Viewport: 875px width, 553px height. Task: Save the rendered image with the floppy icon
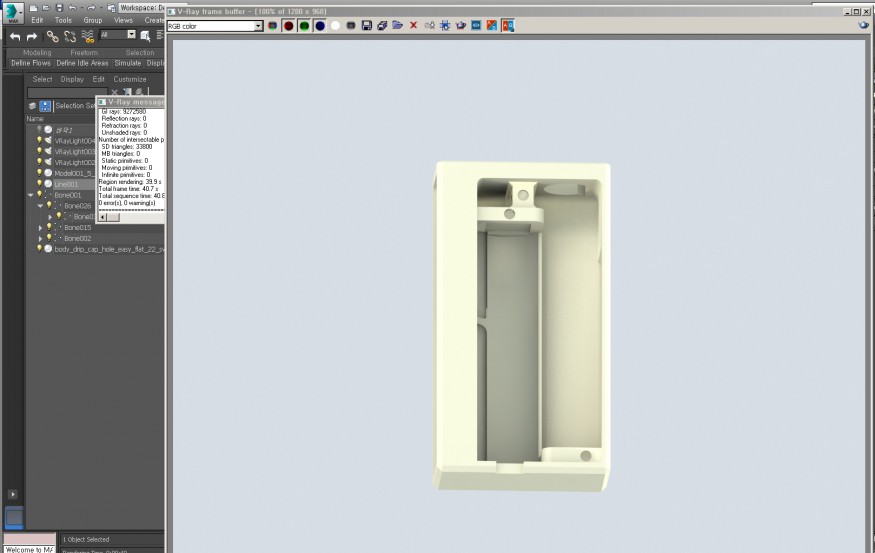coord(367,25)
